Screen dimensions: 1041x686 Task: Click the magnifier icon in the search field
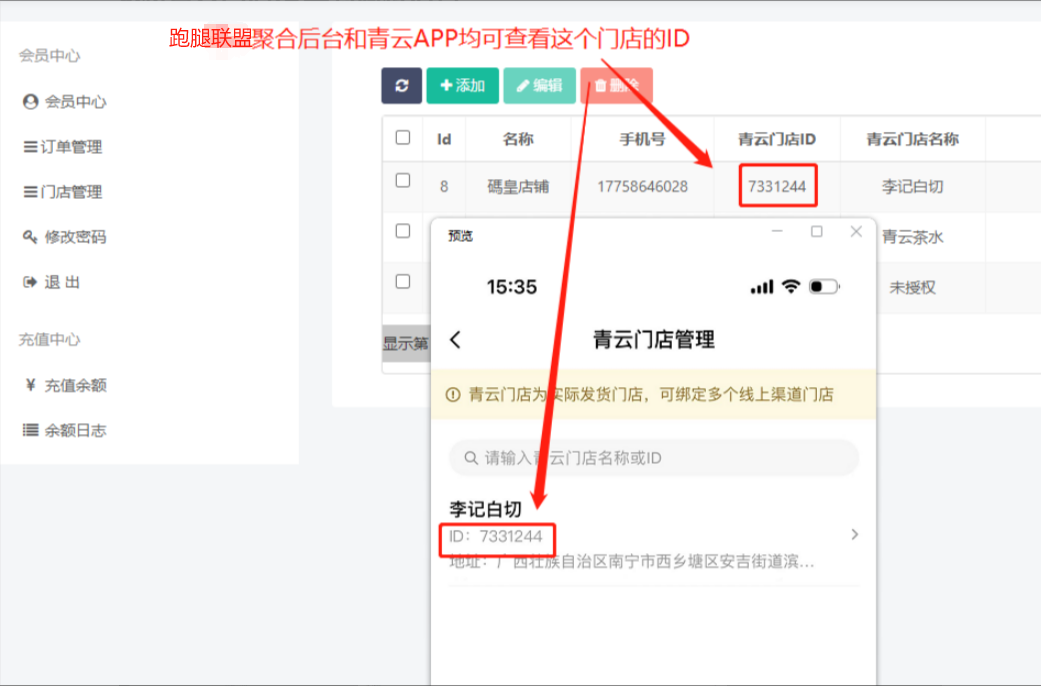coord(471,458)
